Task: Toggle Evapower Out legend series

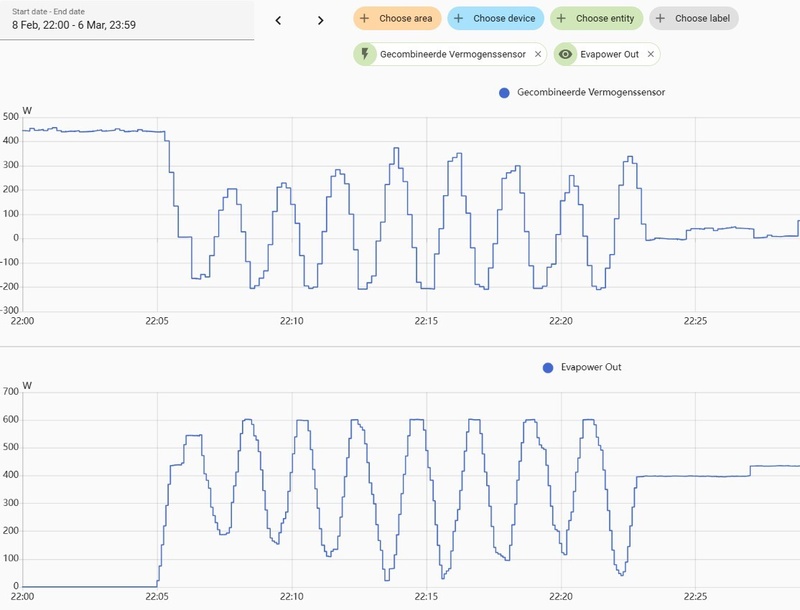Action: pos(582,367)
